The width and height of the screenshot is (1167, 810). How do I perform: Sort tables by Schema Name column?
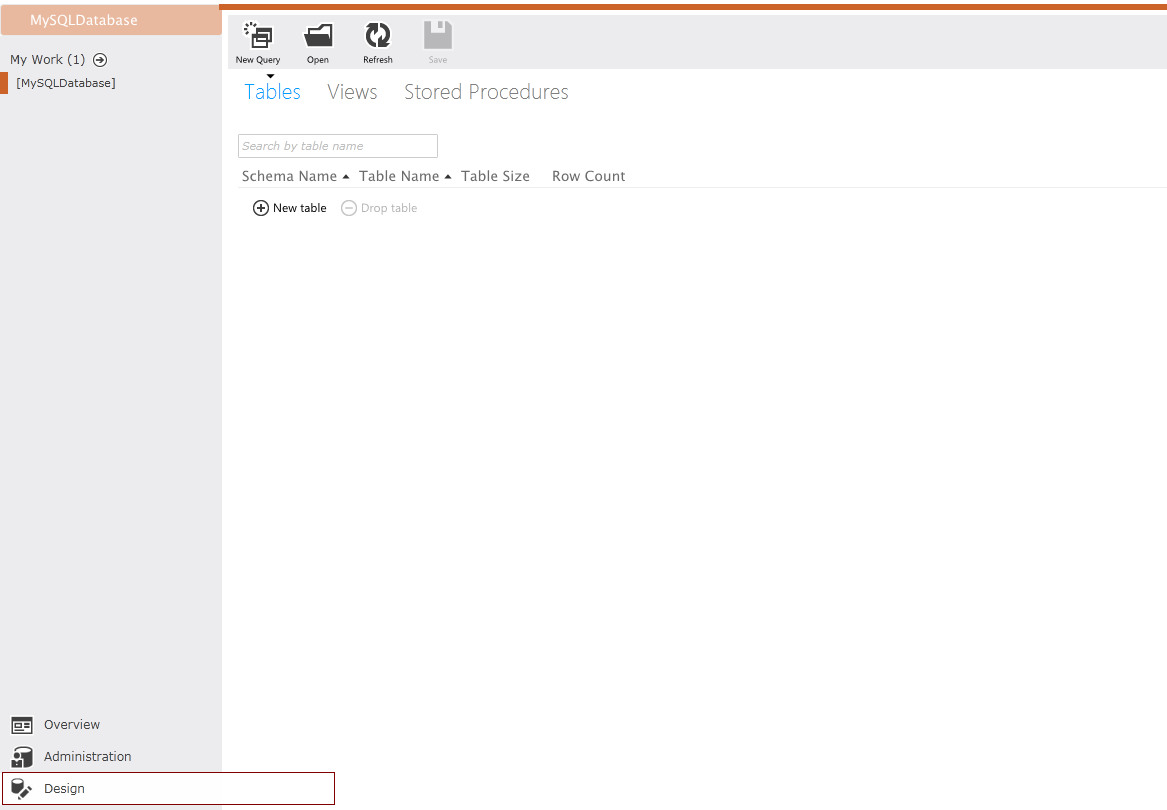click(x=290, y=176)
